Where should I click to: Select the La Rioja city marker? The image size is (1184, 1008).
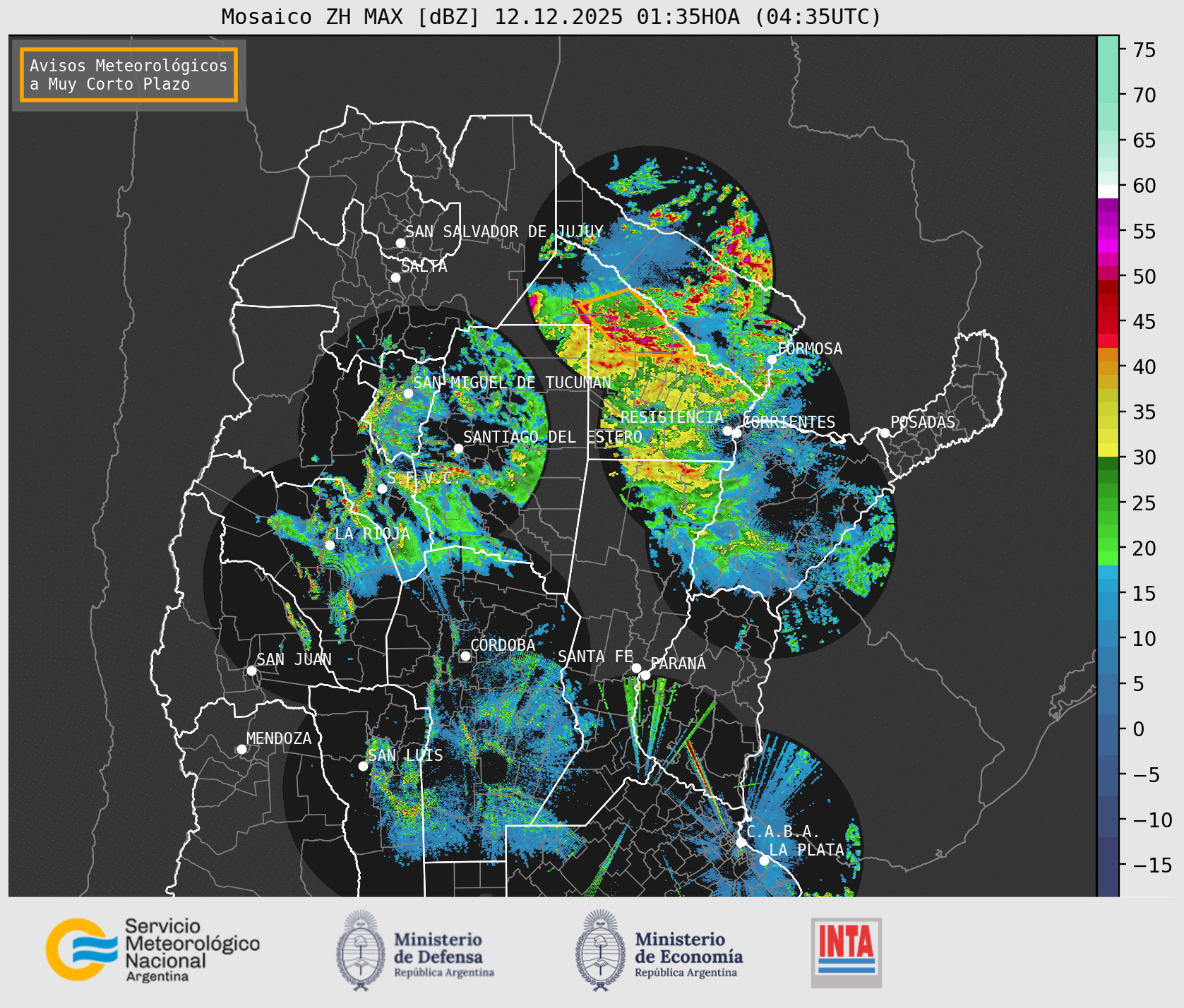(x=330, y=545)
